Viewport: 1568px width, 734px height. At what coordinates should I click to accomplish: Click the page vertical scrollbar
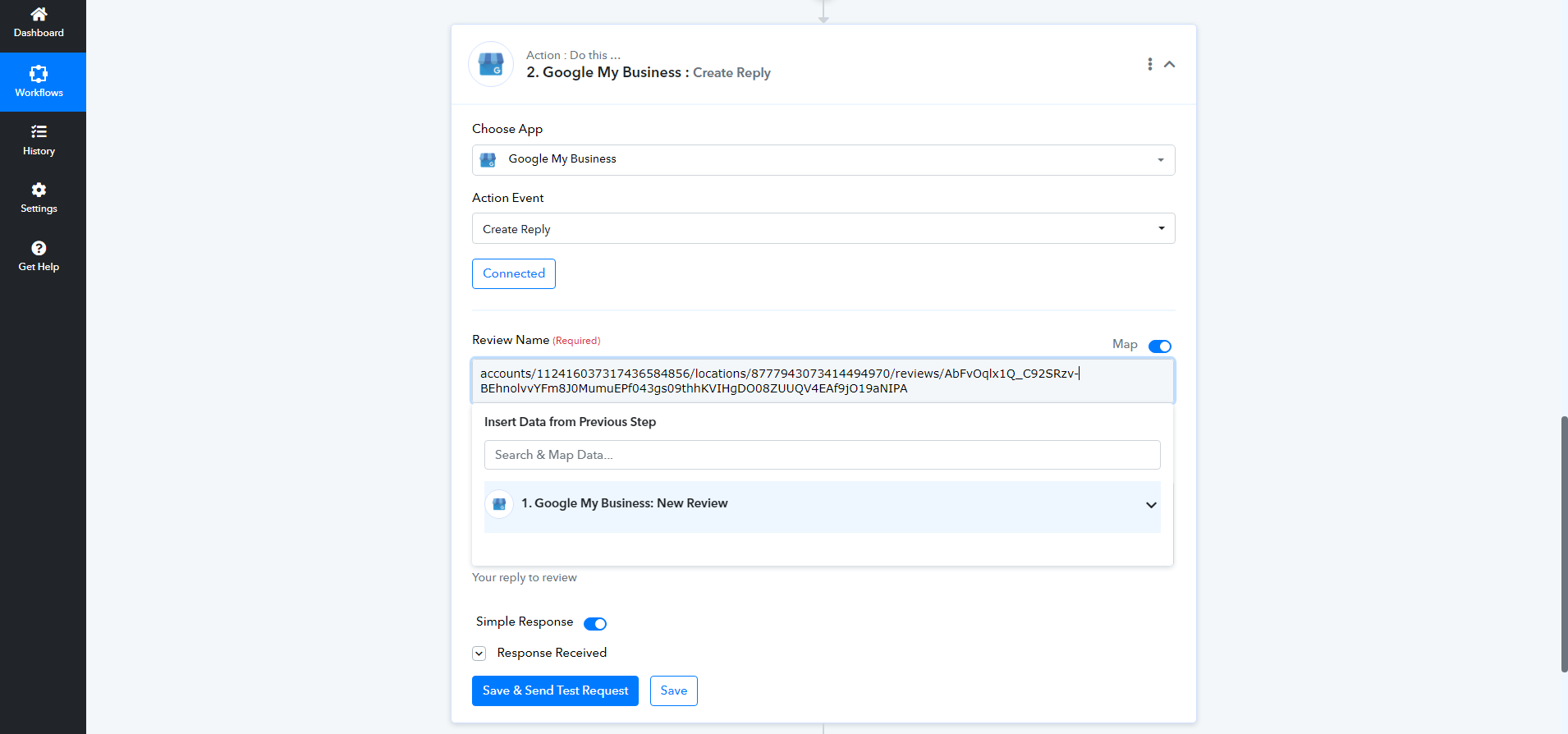[1564, 544]
